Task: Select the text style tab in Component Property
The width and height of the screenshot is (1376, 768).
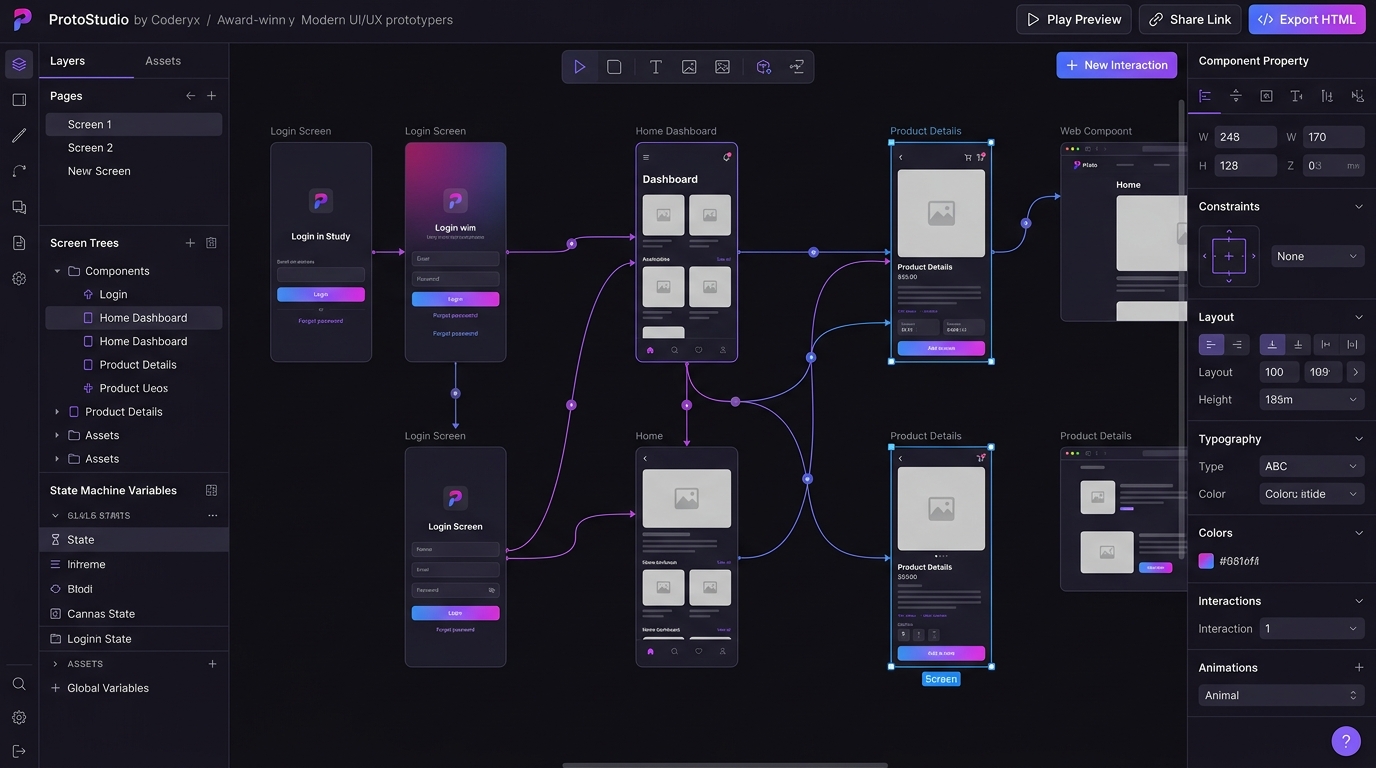Action: point(1297,96)
